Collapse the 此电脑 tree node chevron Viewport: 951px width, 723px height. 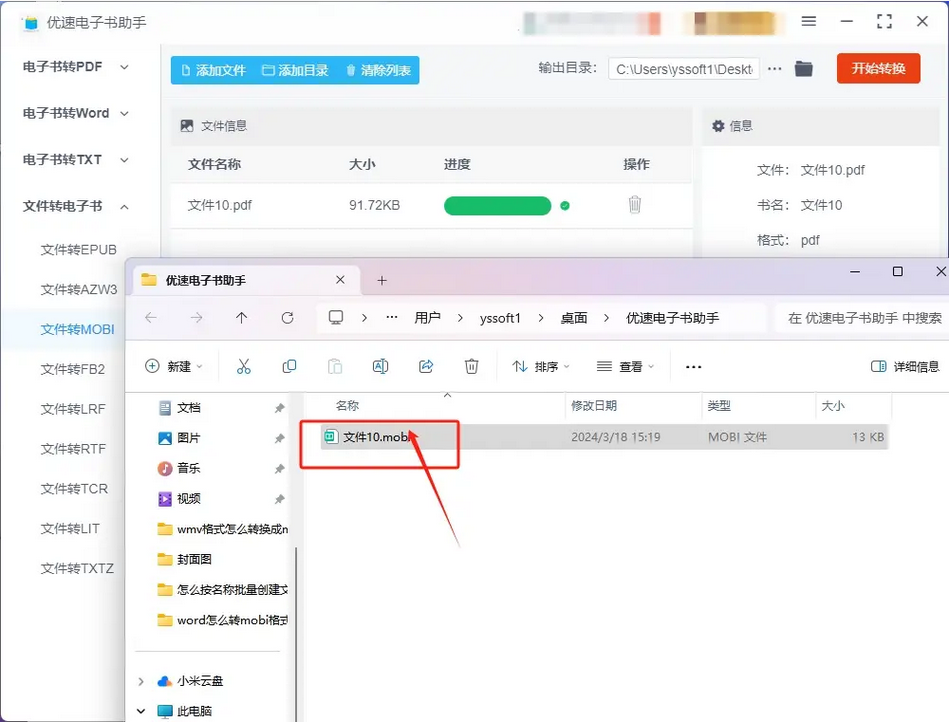[141, 711]
